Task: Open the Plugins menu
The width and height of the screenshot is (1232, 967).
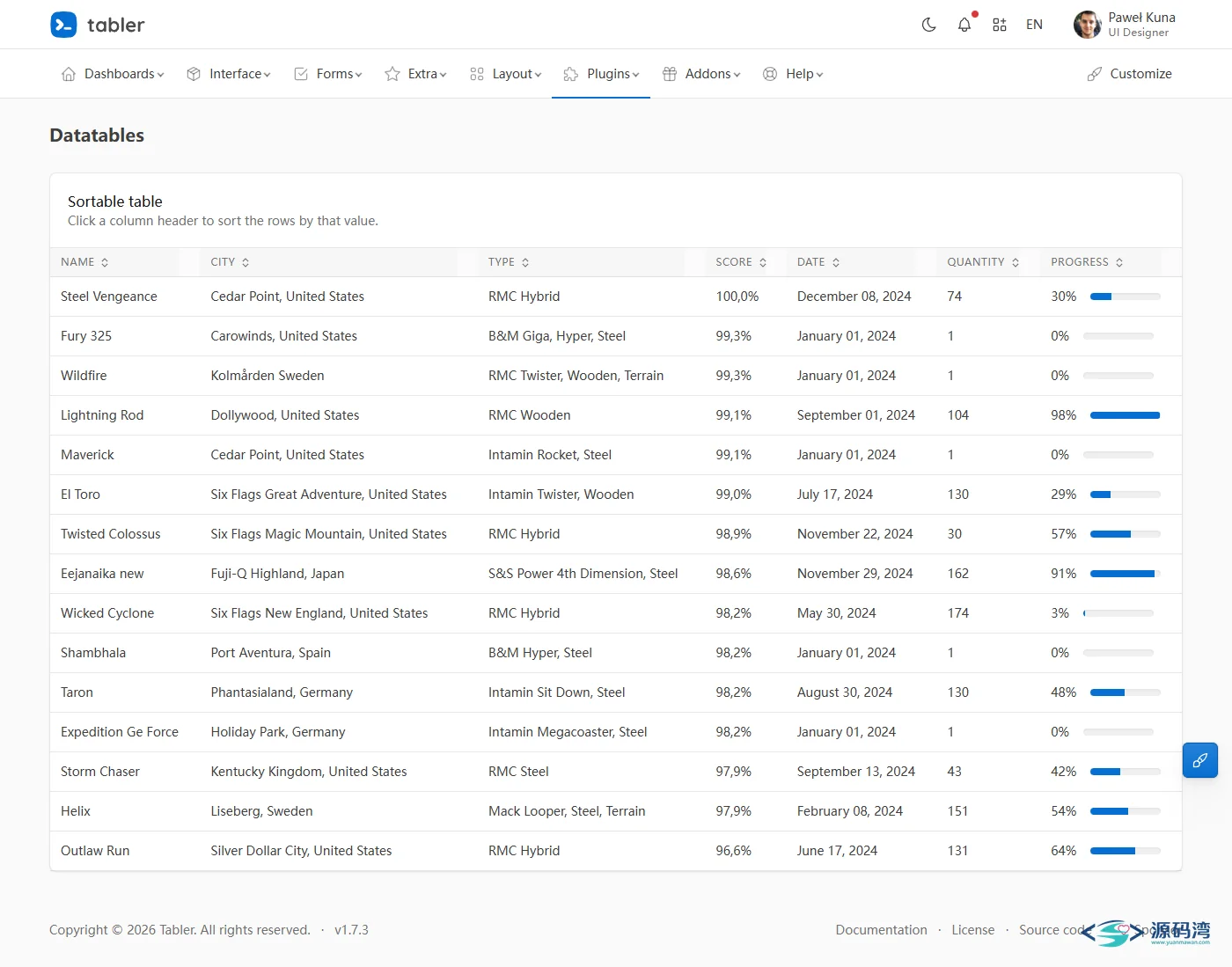Action: coord(601,74)
